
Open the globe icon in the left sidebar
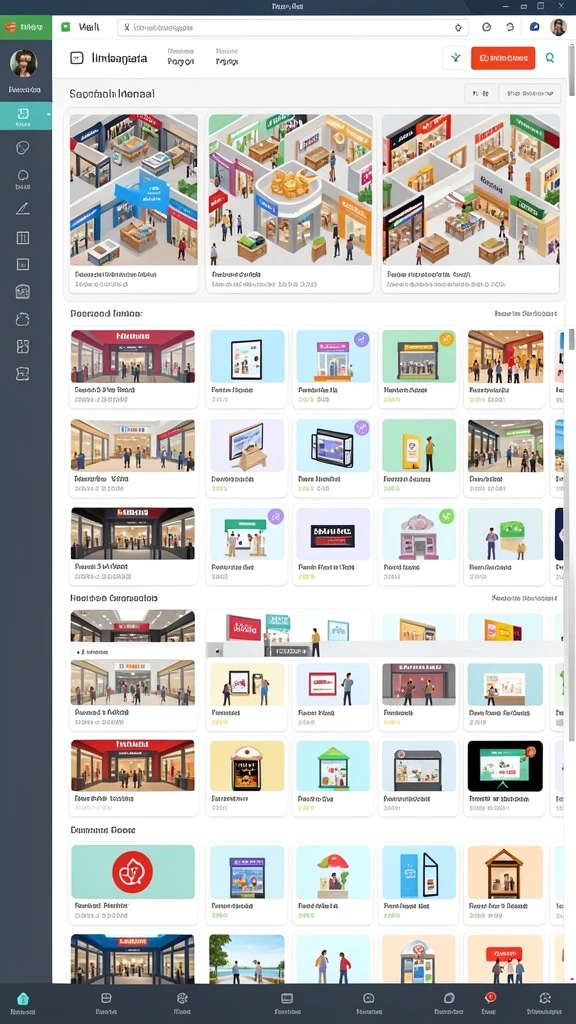[23, 148]
